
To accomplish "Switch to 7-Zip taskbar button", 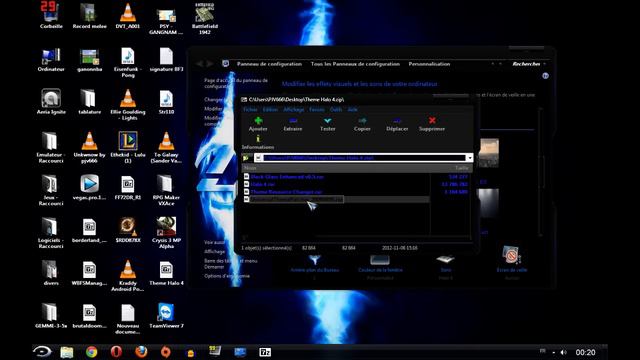I will point(265,352).
